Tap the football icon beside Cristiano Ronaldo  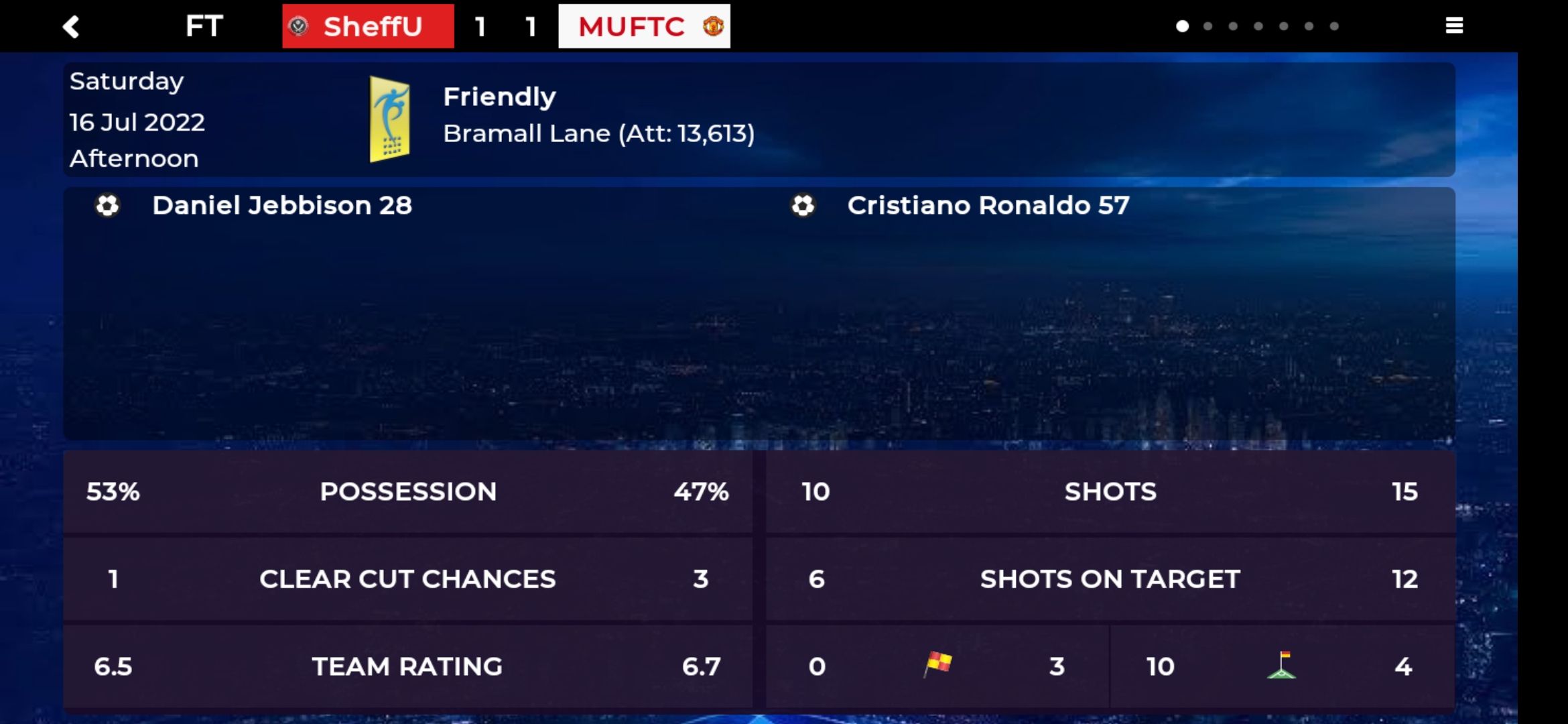[803, 205]
